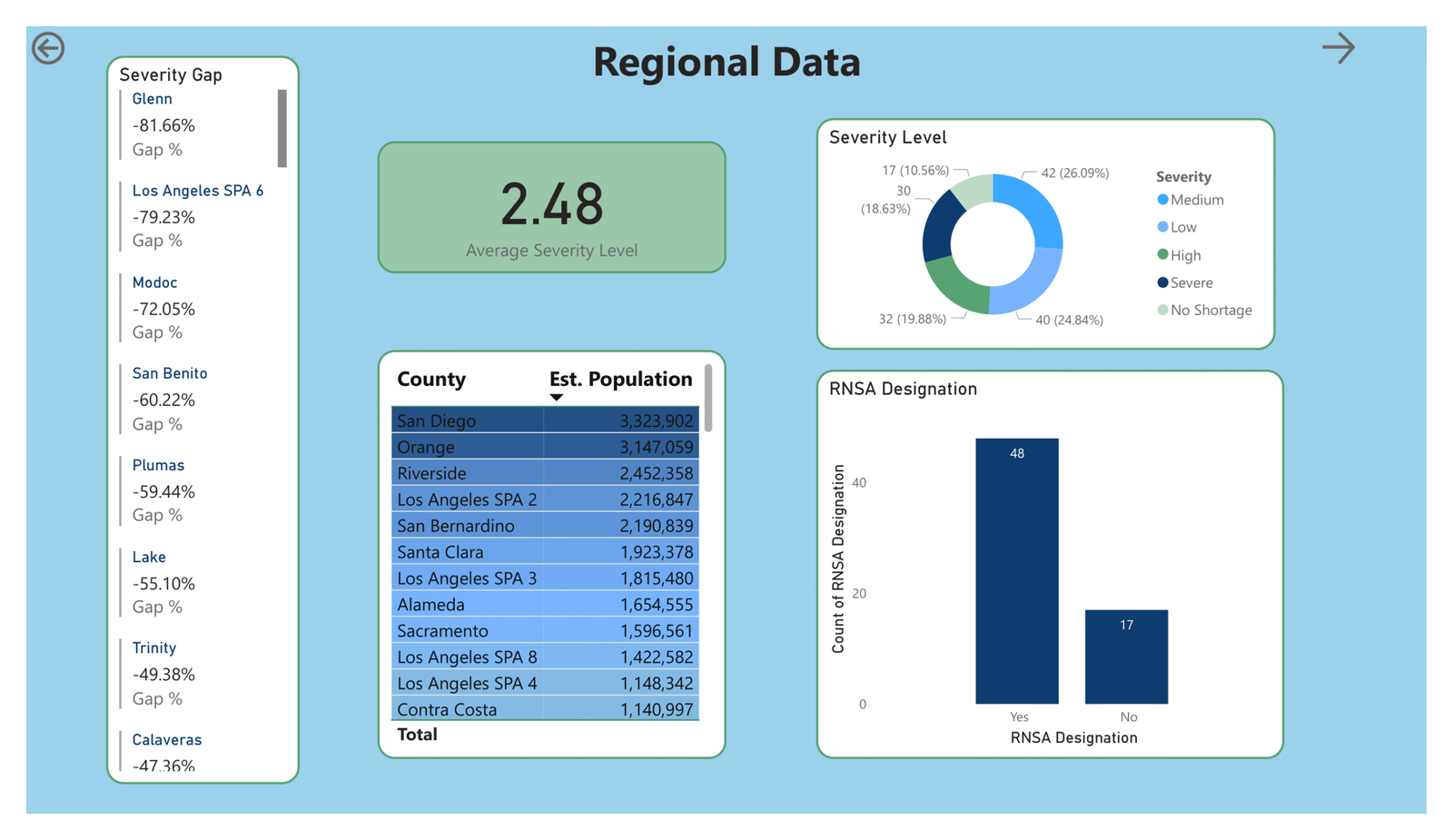Click the Medium severity legend marker
1453x840 pixels.
pos(1162,200)
